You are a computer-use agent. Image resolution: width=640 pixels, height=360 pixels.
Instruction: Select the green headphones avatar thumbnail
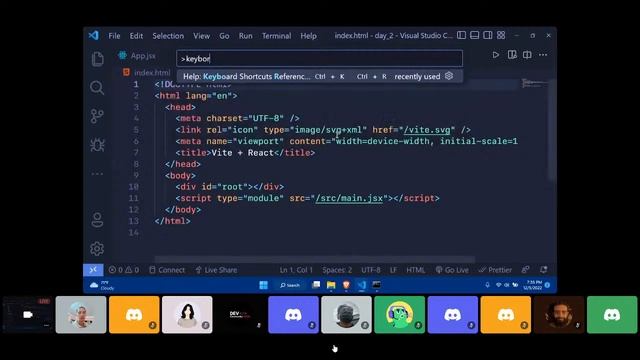399,315
